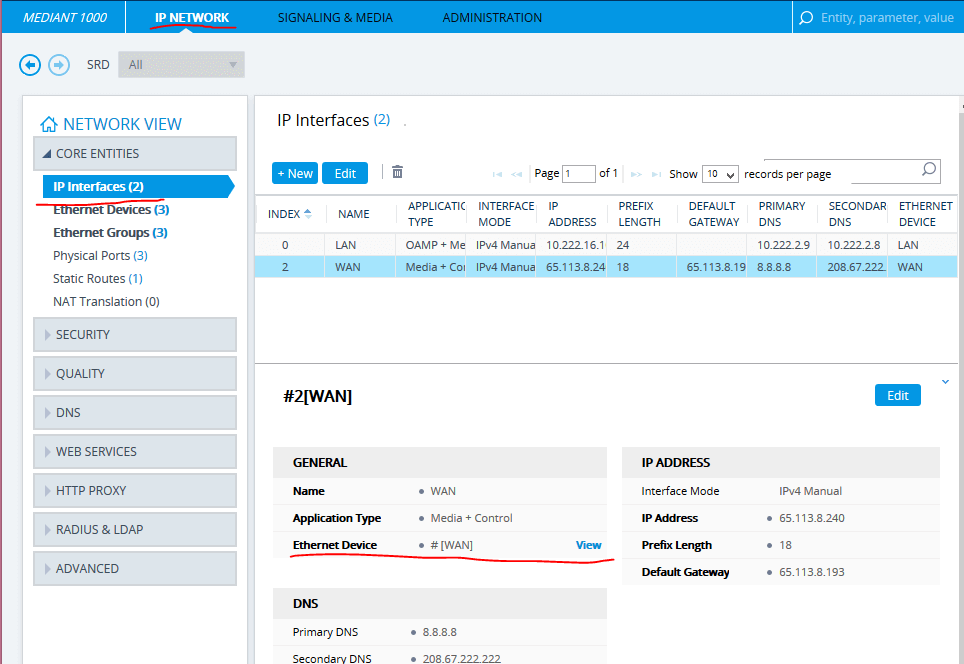
Task: Expand the RADIUS & LDAP section
Action: (x=135, y=530)
